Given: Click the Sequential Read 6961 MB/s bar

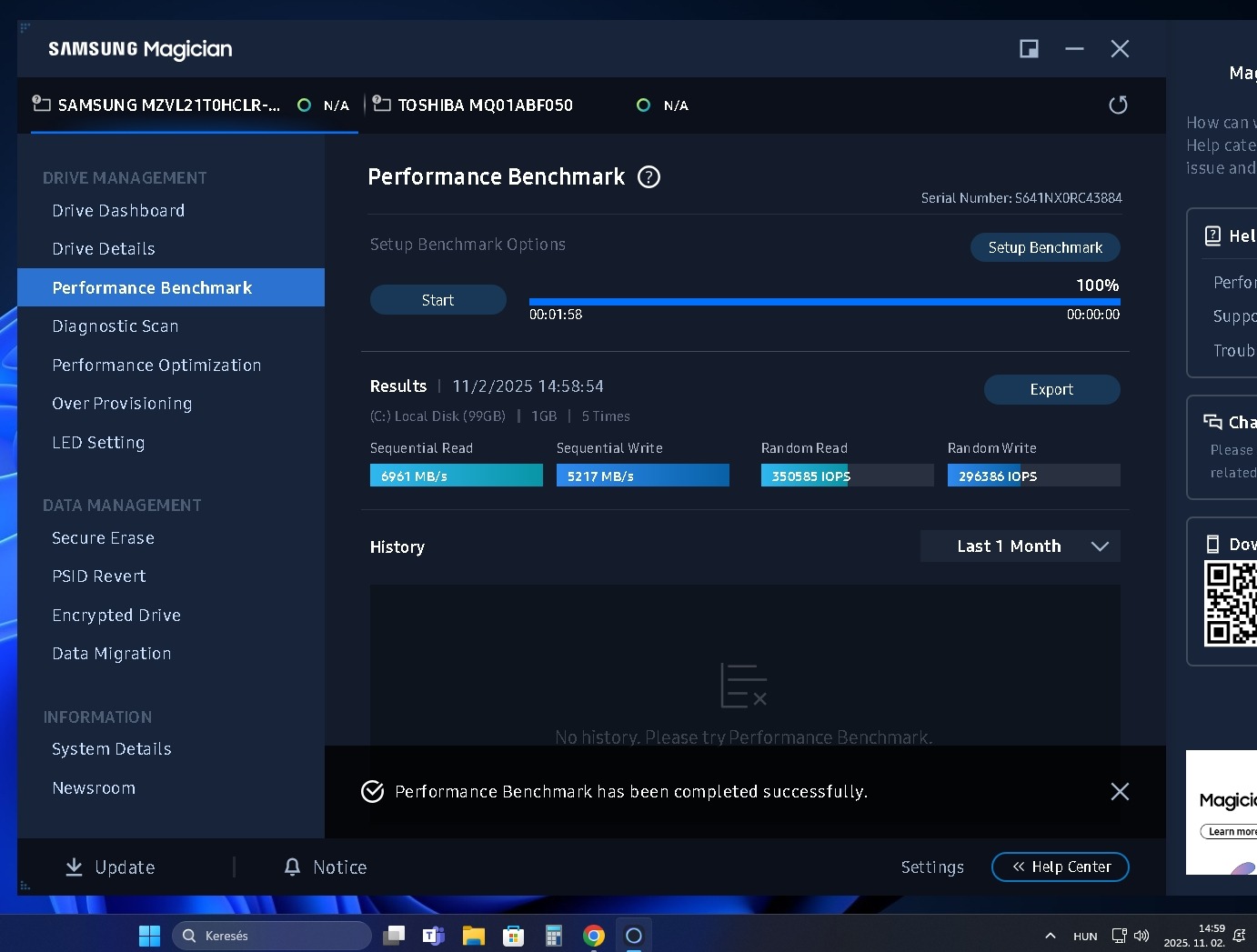Looking at the screenshot, I should (x=457, y=476).
